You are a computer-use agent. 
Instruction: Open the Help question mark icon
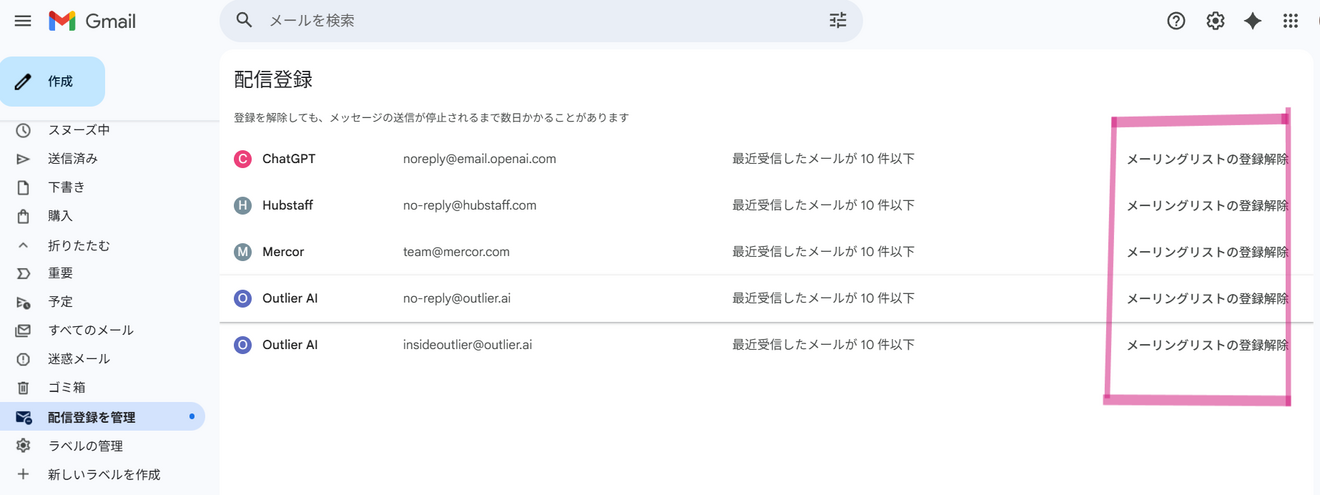pos(1176,20)
